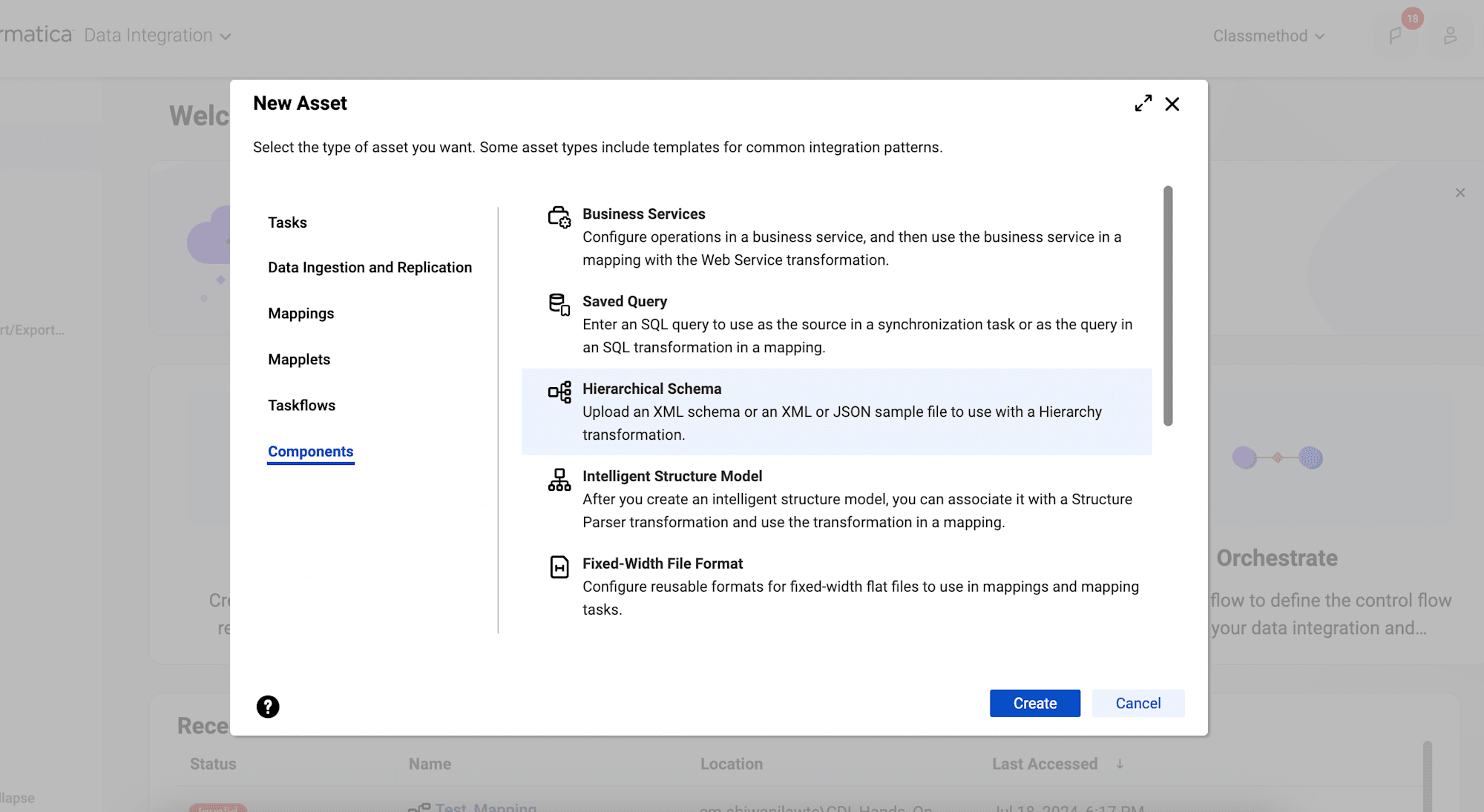Choose the Hierarchical Schema asset type
Image resolution: width=1484 pixels, height=812 pixels.
tap(837, 412)
